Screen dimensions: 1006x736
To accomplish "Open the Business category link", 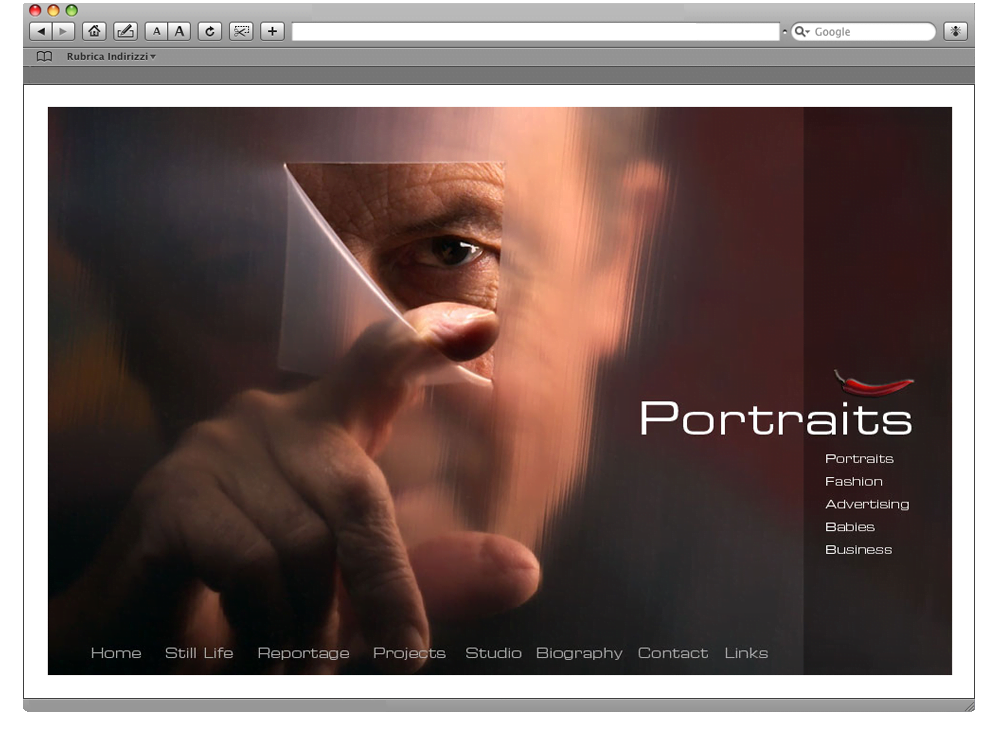I will [858, 550].
